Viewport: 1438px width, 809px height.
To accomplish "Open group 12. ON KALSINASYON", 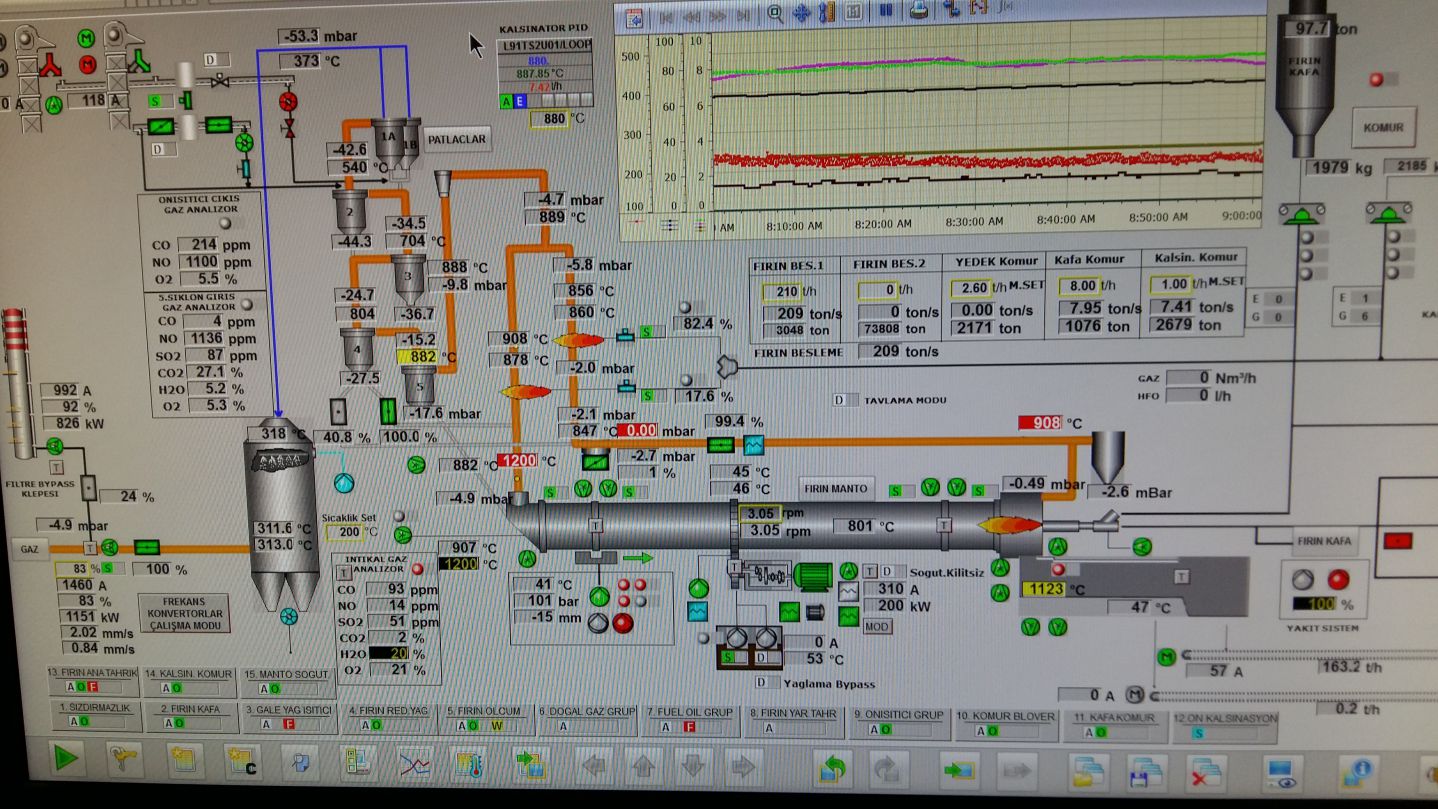I will (x=1226, y=725).
